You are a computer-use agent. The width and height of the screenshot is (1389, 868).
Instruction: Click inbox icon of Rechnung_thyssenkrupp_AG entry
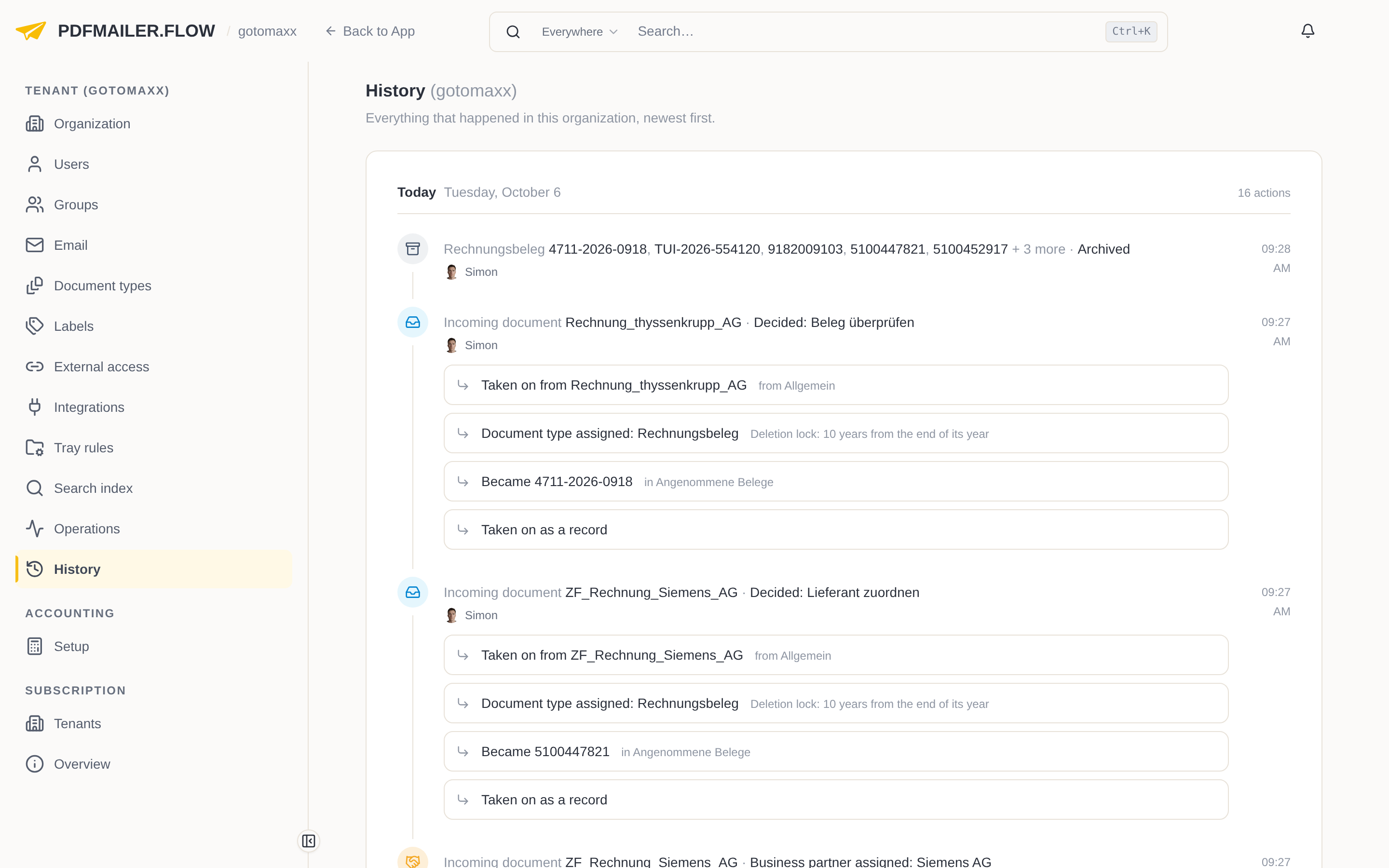[413, 322]
